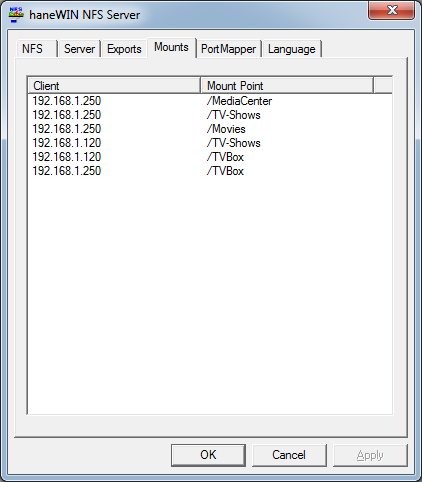Close the haneWIN NFS Server window

391,10
